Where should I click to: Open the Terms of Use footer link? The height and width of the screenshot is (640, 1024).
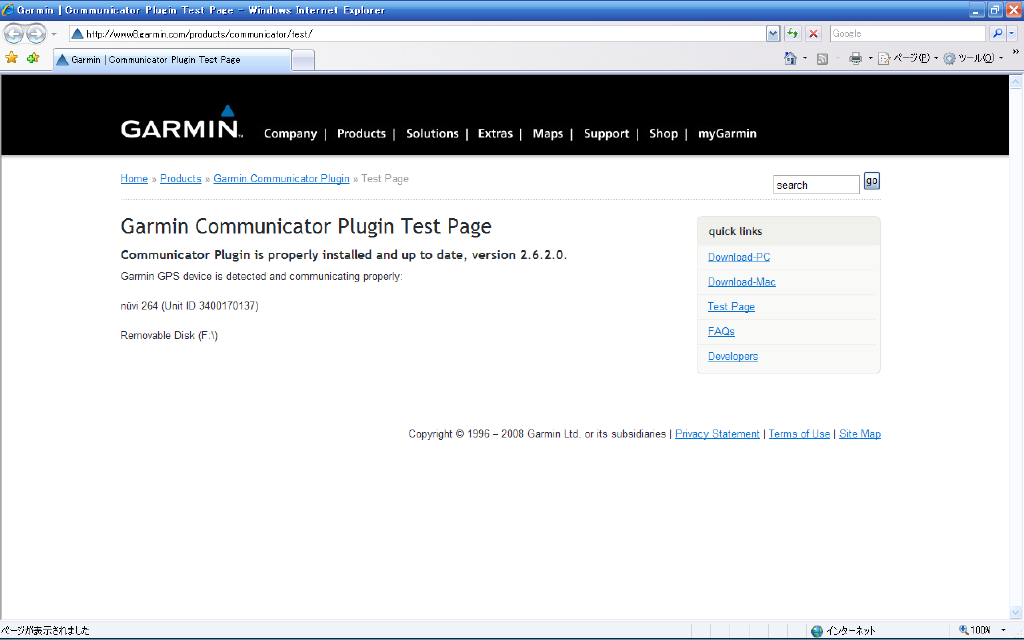point(799,434)
